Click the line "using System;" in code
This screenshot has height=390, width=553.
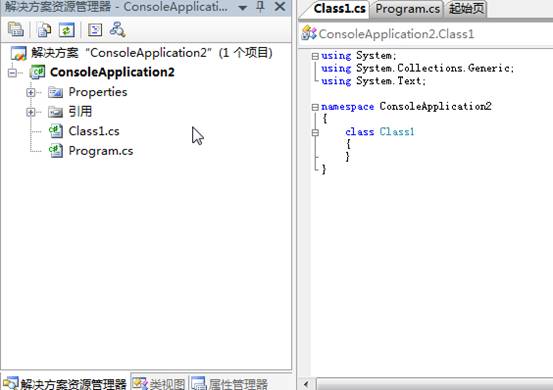pos(359,56)
